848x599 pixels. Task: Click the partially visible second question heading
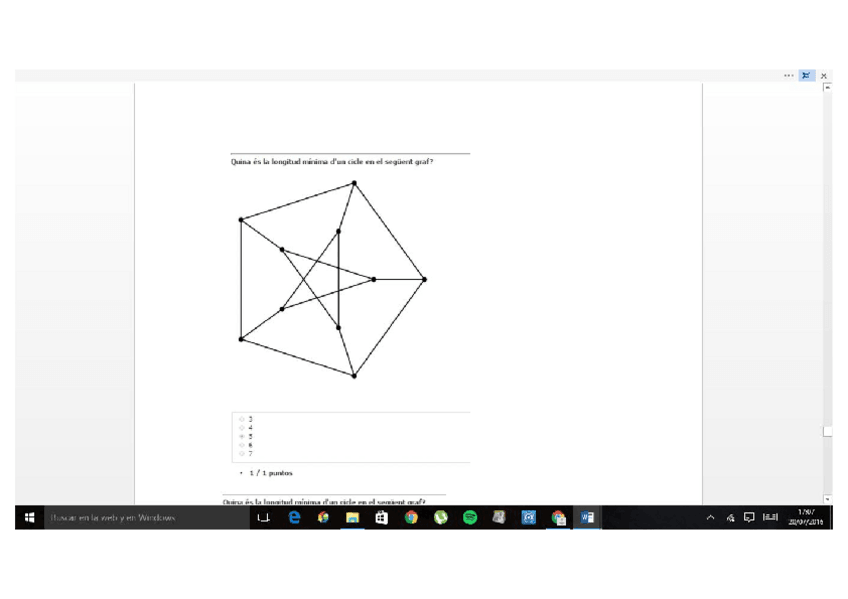324,502
